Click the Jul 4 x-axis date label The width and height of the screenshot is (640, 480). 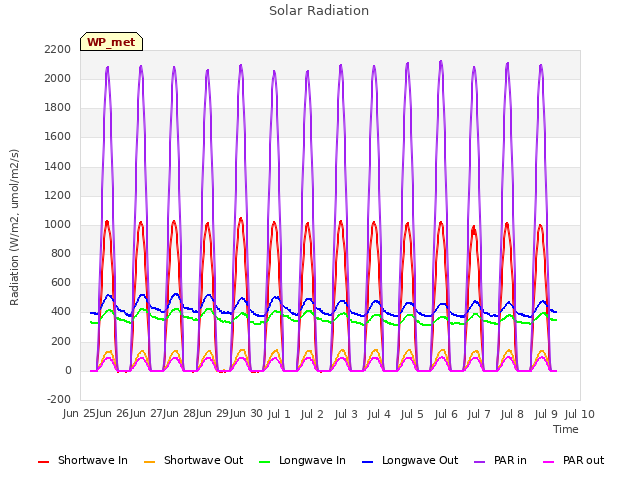(x=379, y=415)
